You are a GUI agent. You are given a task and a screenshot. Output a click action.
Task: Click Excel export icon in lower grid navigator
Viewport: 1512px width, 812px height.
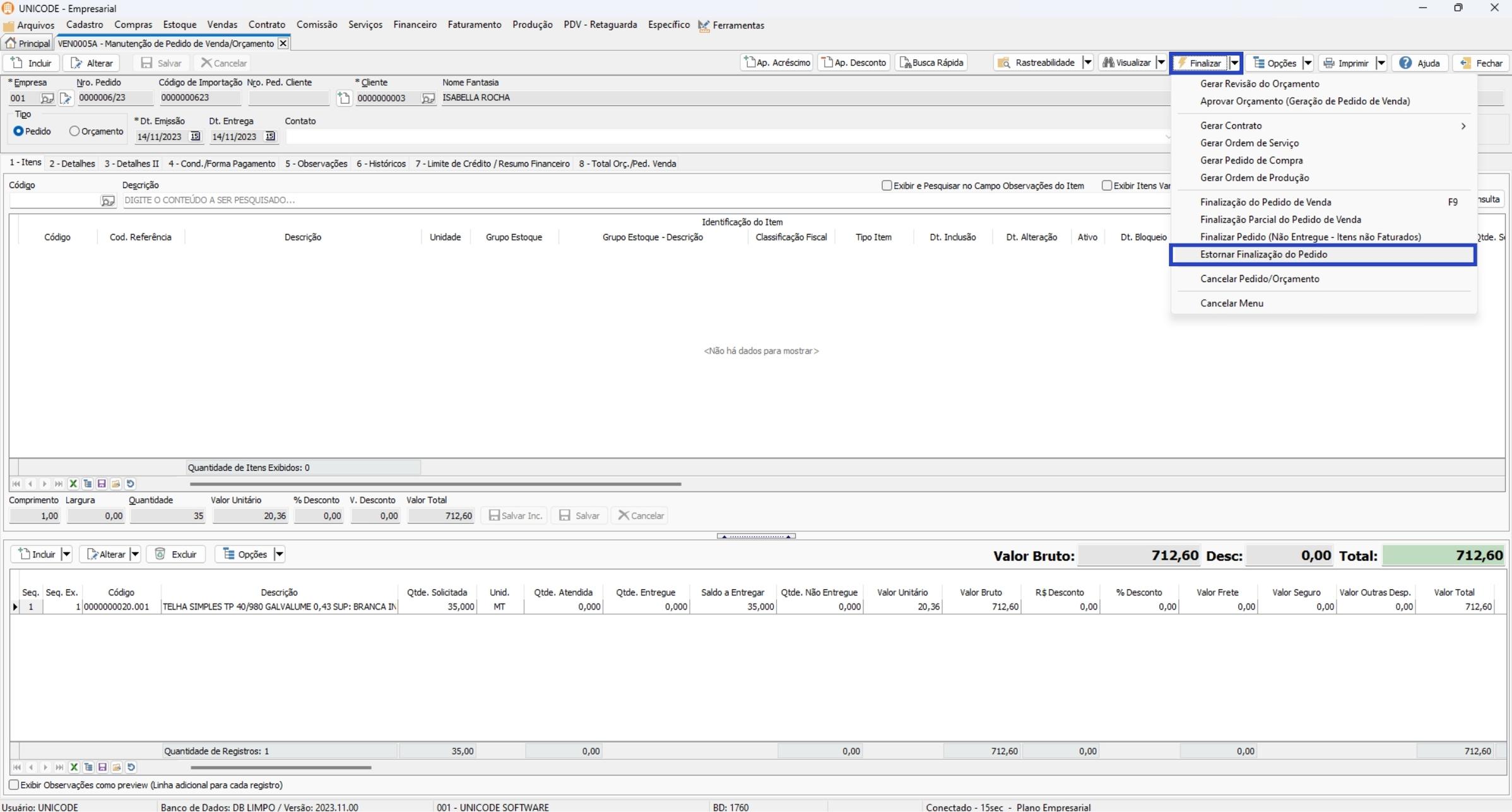pyautogui.click(x=74, y=767)
